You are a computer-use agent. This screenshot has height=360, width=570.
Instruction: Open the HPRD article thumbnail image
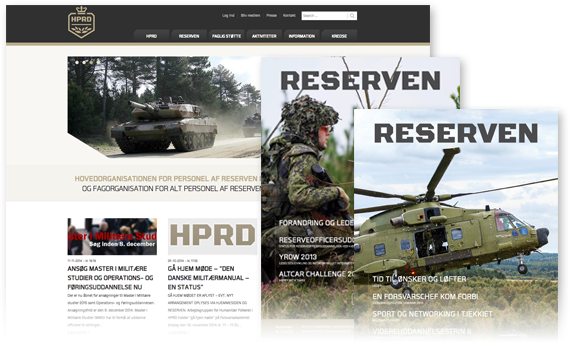[x=212, y=236]
